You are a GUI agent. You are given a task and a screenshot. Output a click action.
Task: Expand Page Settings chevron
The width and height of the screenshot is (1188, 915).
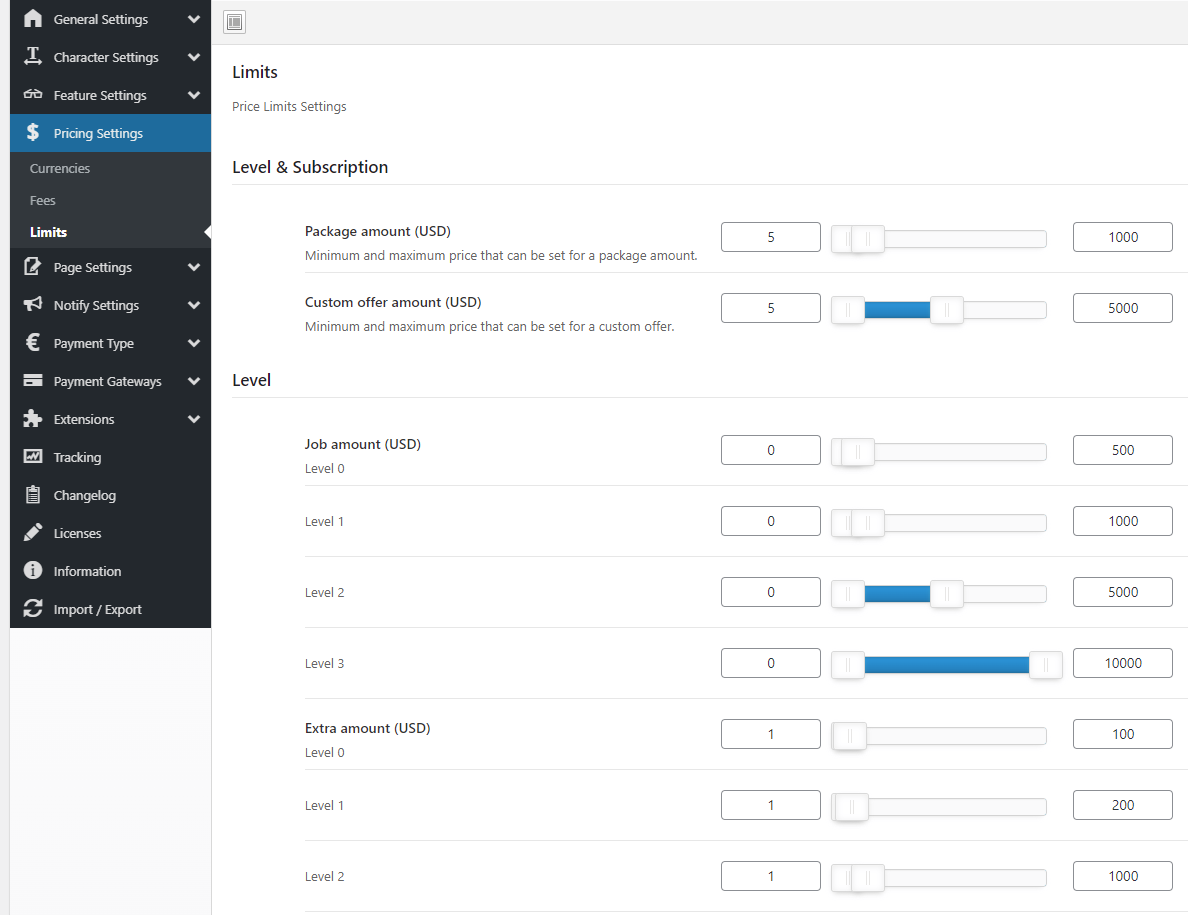pos(194,267)
